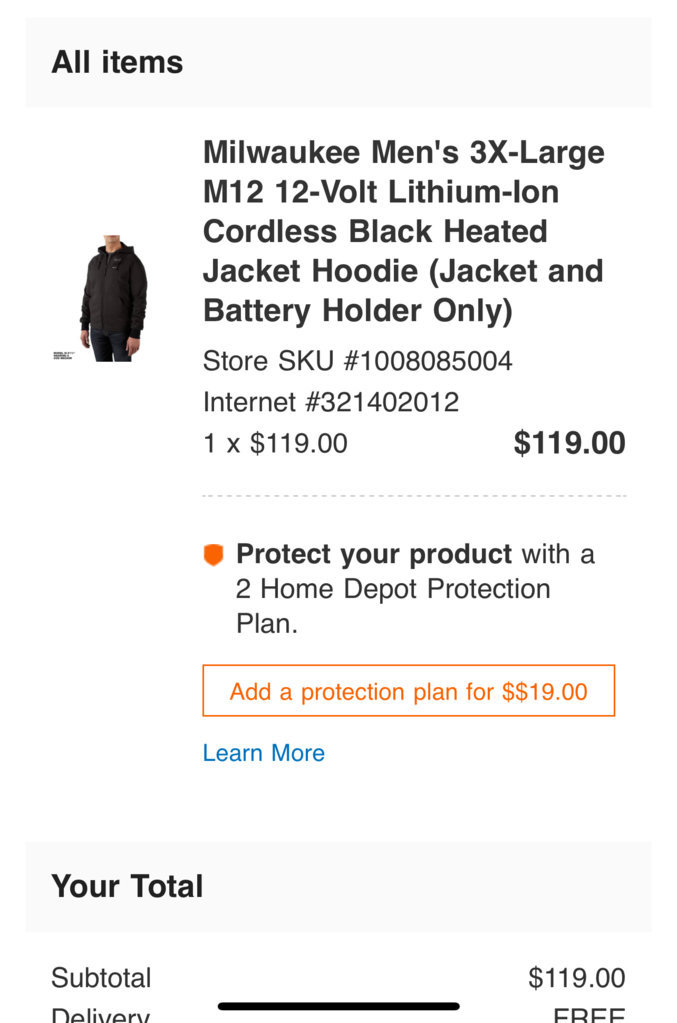Tap the orange protection shield icon

coord(213,555)
